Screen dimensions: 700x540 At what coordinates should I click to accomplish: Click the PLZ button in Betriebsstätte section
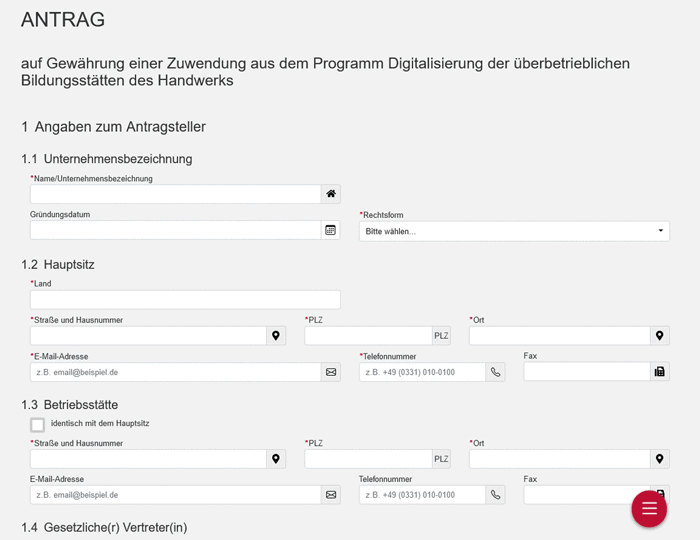(x=441, y=459)
